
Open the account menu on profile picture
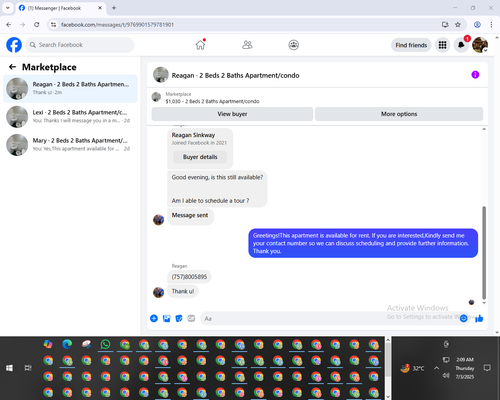point(480,45)
